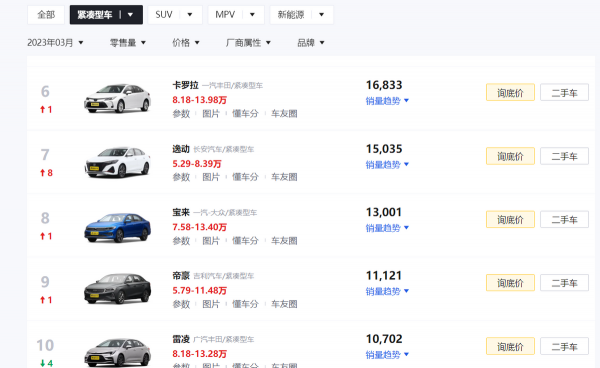Click the 雷凌 car thumbnail

(x=117, y=353)
